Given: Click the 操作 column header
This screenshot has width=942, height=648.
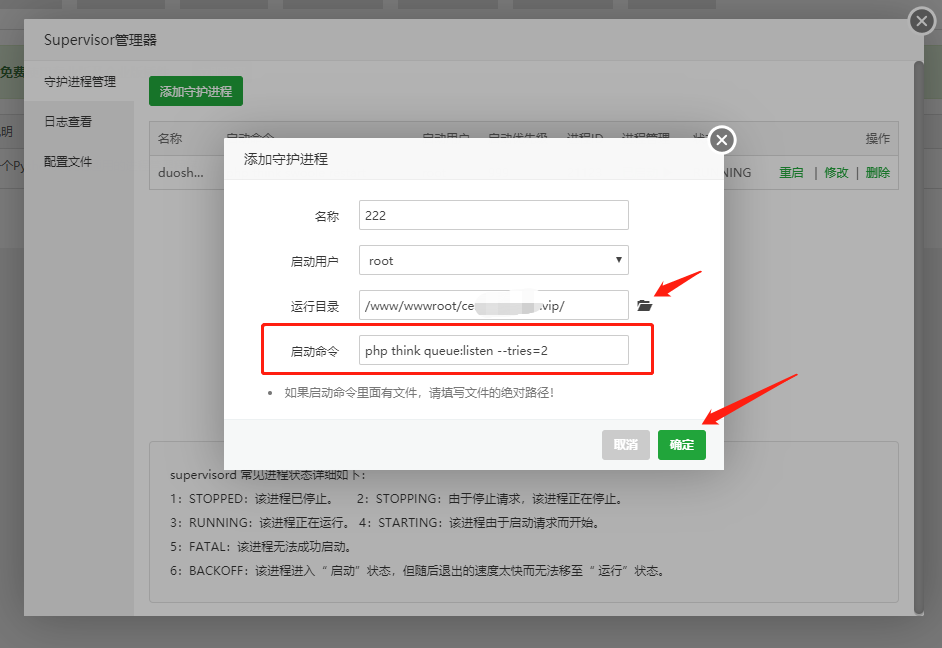Looking at the screenshot, I should [x=878, y=139].
